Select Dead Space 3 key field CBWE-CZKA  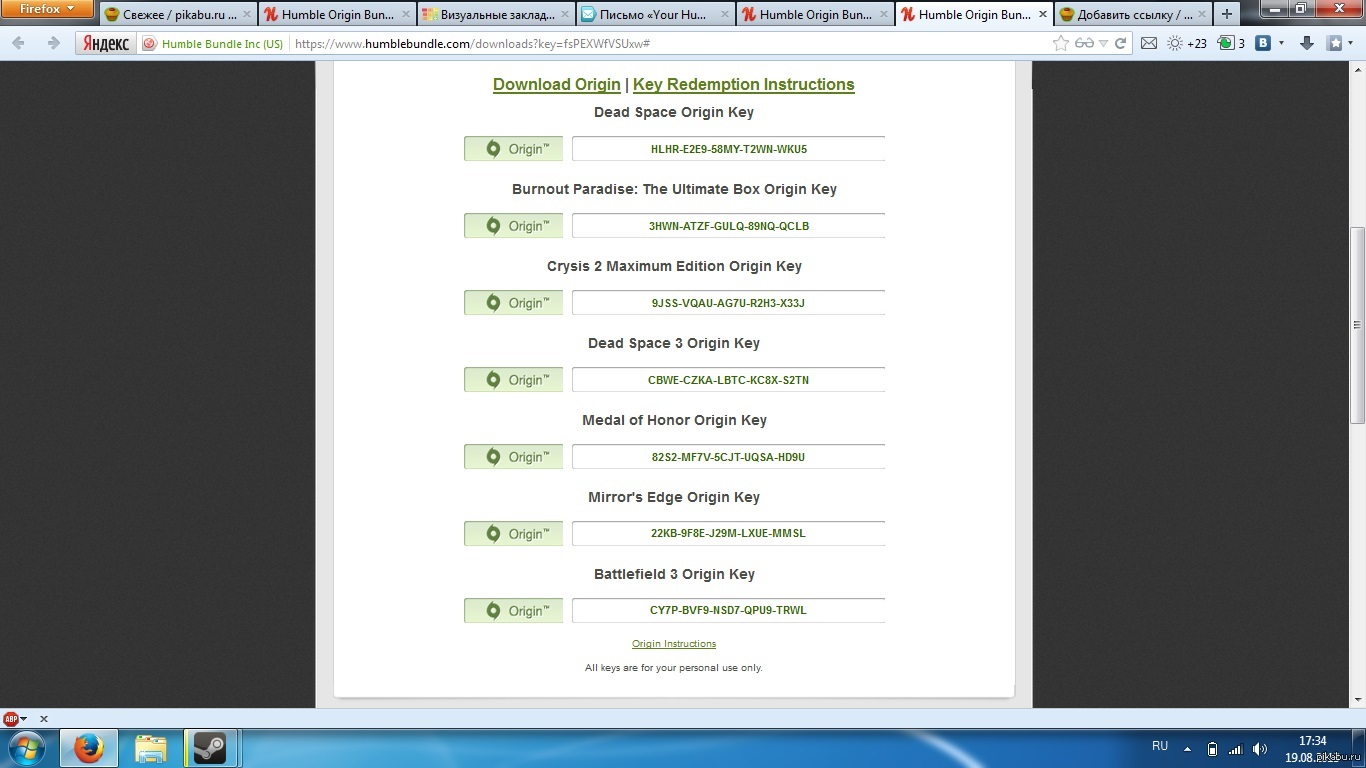[728, 380]
